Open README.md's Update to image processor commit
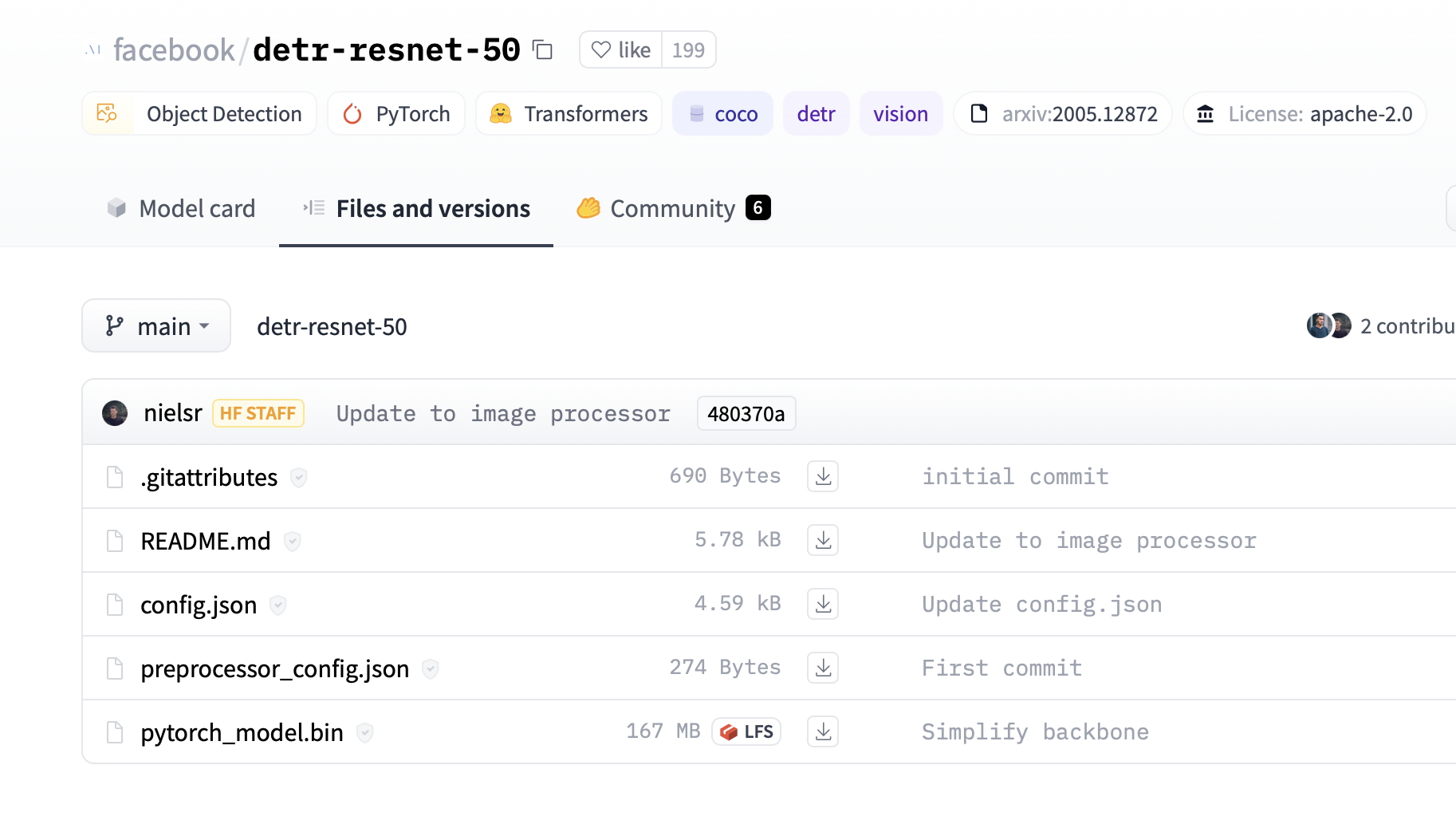Screen dimensions: 1456x828 click(x=1089, y=540)
